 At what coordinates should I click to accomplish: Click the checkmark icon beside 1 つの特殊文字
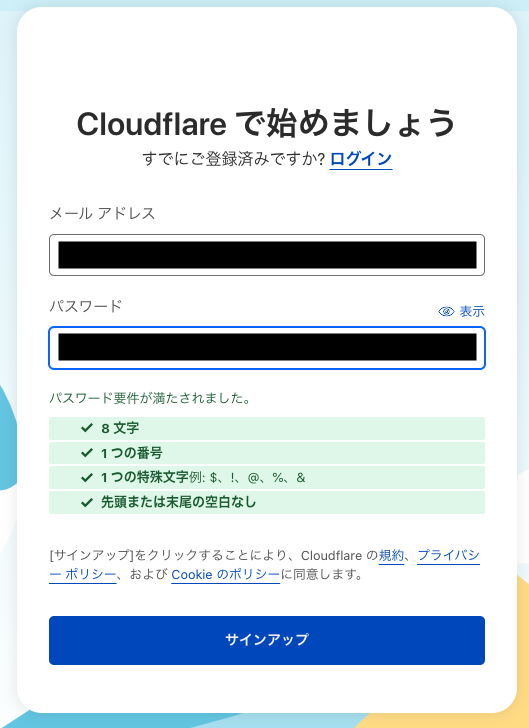pyautogui.click(x=87, y=477)
